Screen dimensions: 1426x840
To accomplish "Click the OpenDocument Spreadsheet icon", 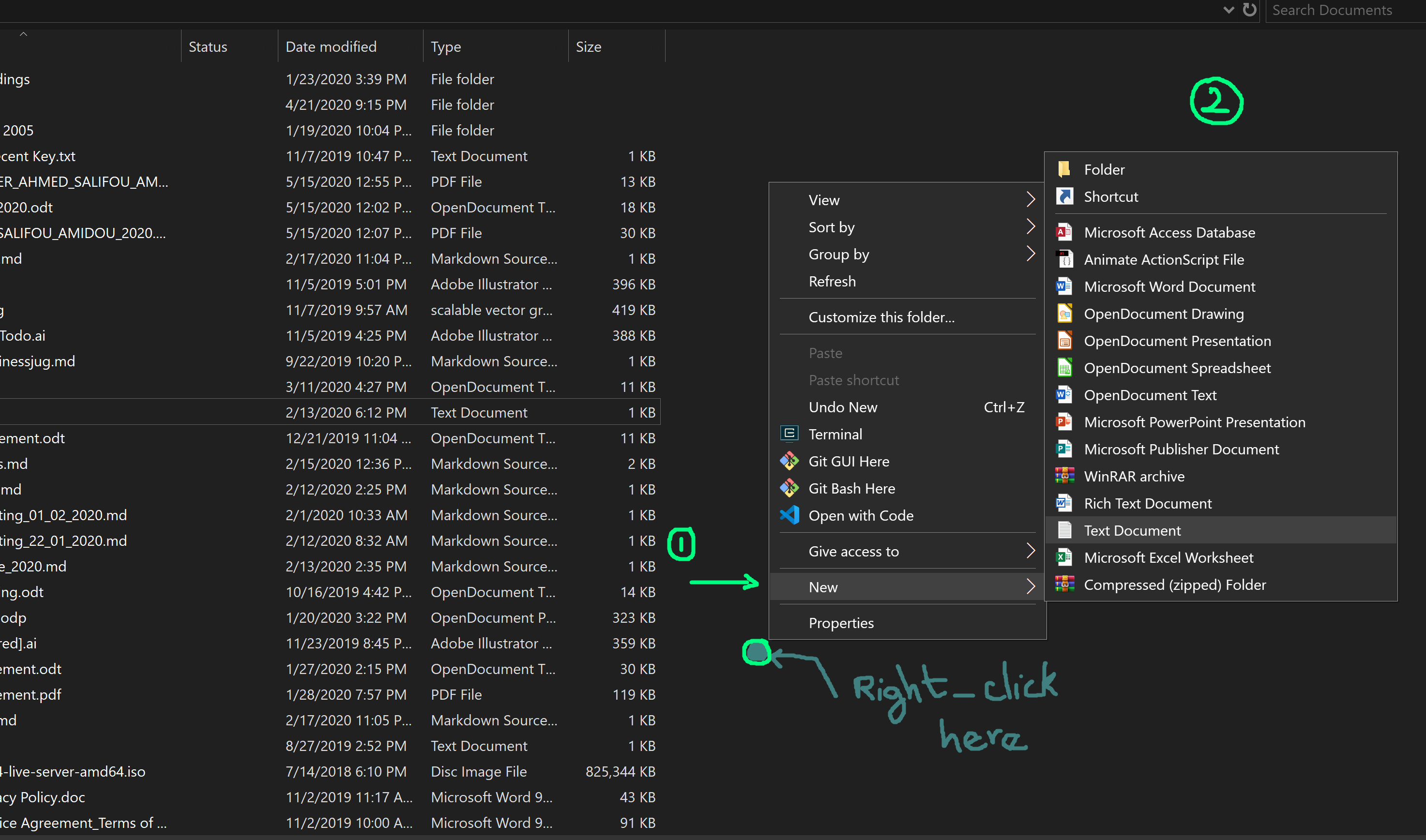I will pos(1064,368).
